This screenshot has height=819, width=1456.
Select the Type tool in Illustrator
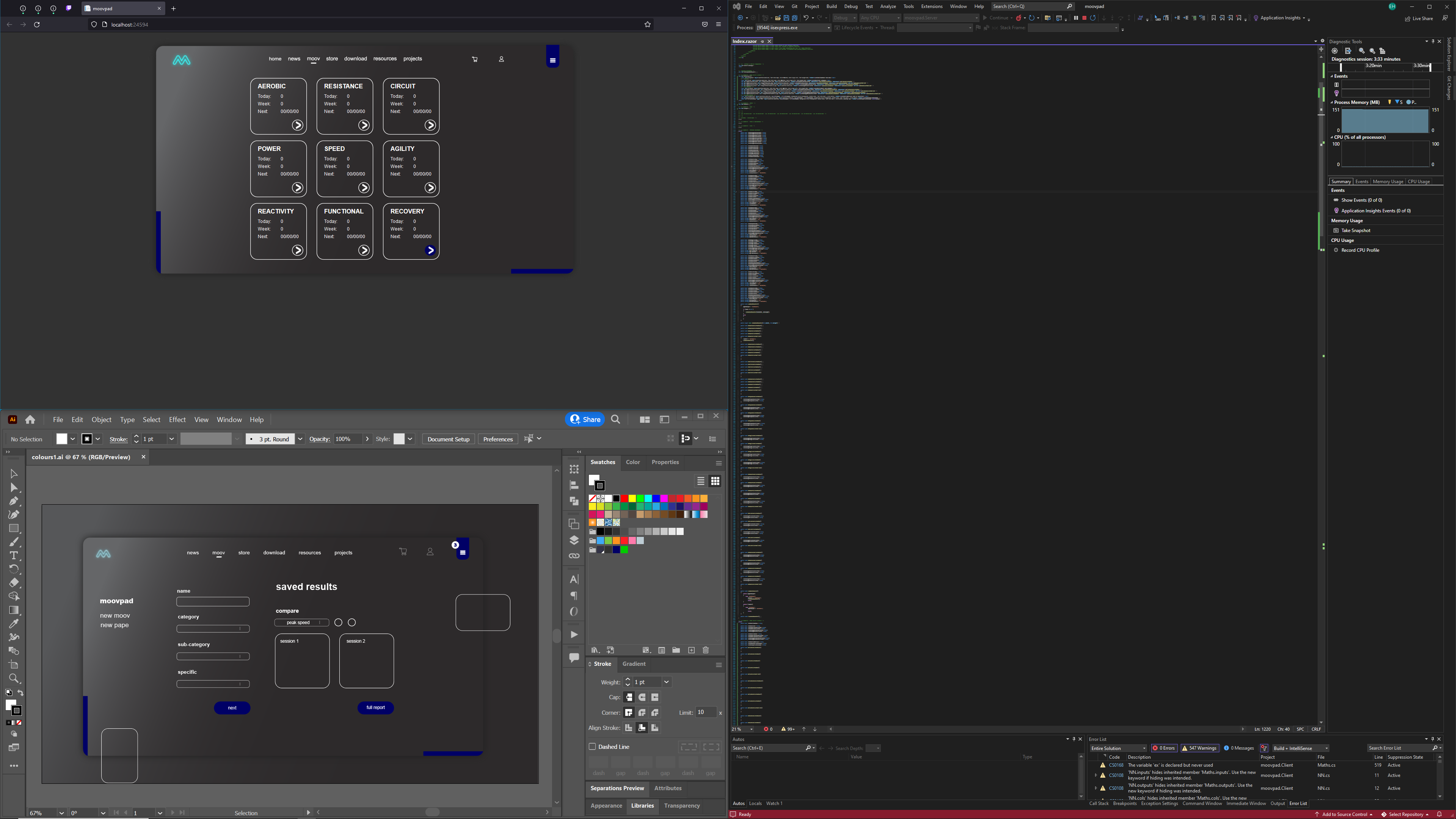pos(14,555)
